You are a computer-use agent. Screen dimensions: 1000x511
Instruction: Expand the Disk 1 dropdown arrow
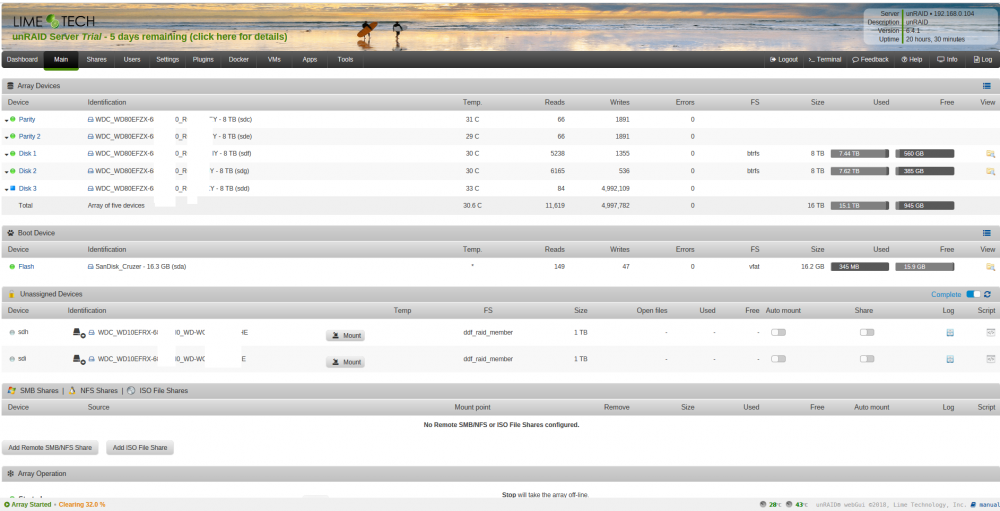6,154
